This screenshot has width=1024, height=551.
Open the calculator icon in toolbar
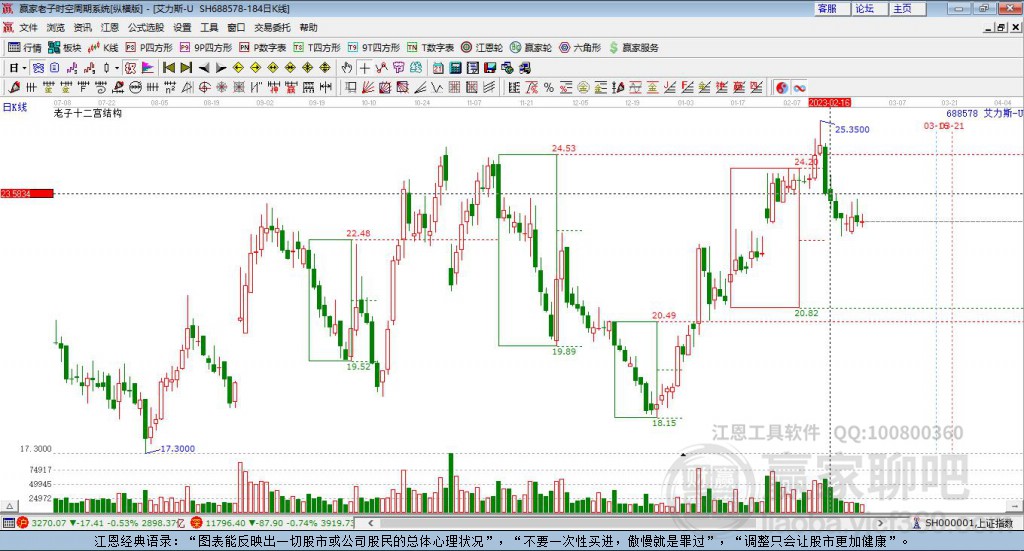pyautogui.click(x=456, y=68)
